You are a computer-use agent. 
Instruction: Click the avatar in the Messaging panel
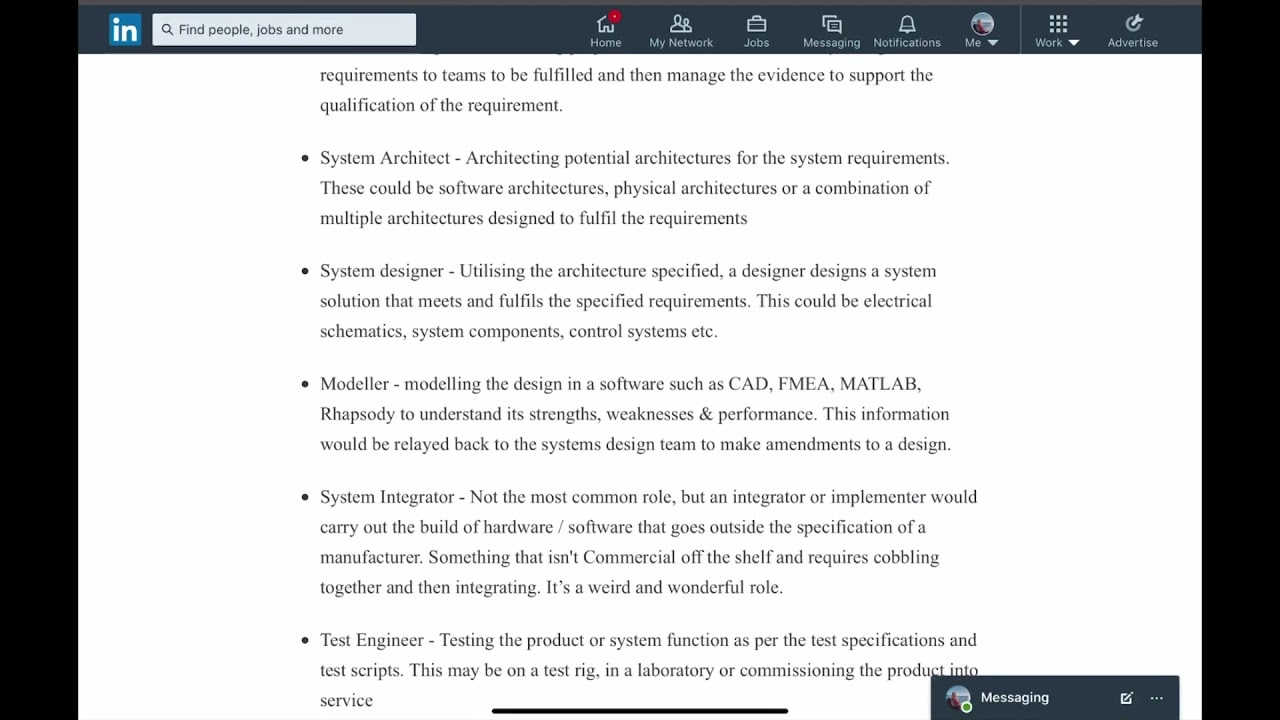pos(958,698)
